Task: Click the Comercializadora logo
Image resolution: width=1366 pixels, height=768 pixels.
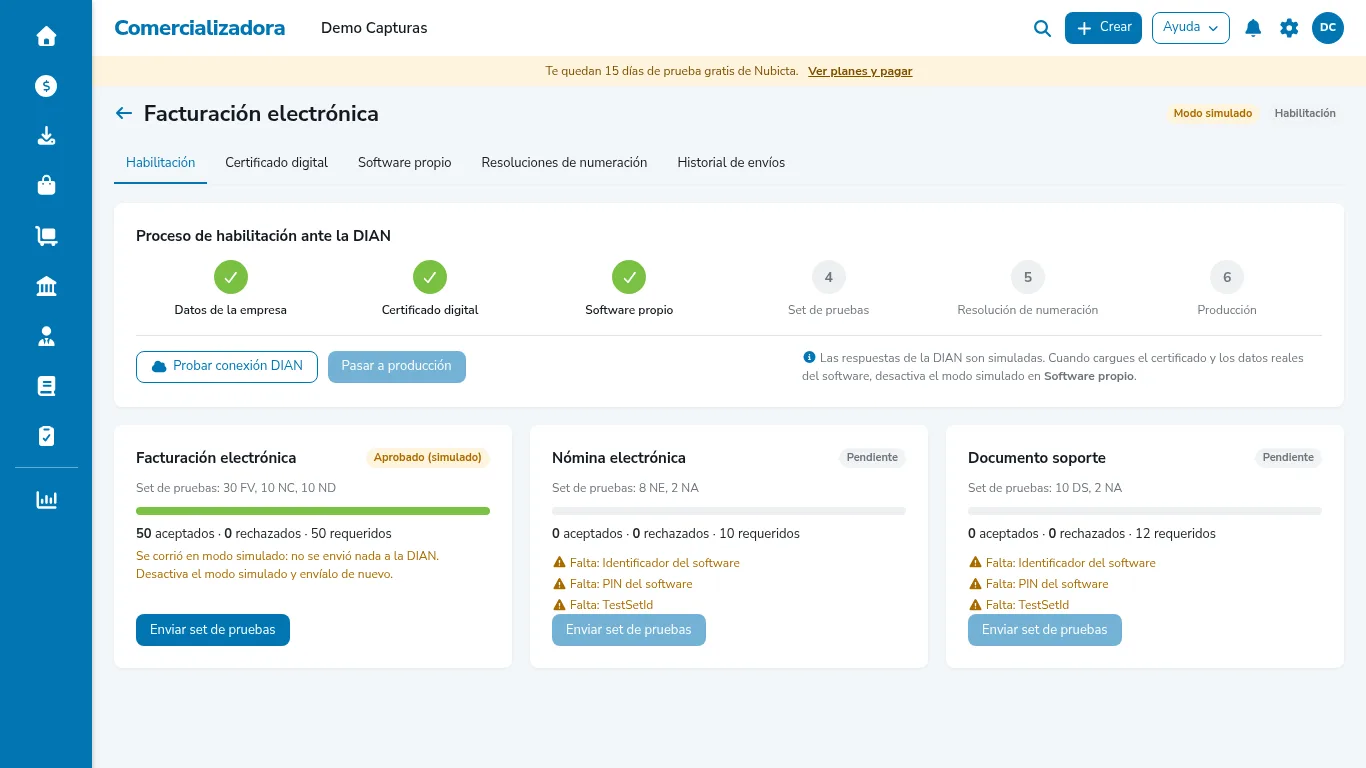Action: [x=200, y=28]
